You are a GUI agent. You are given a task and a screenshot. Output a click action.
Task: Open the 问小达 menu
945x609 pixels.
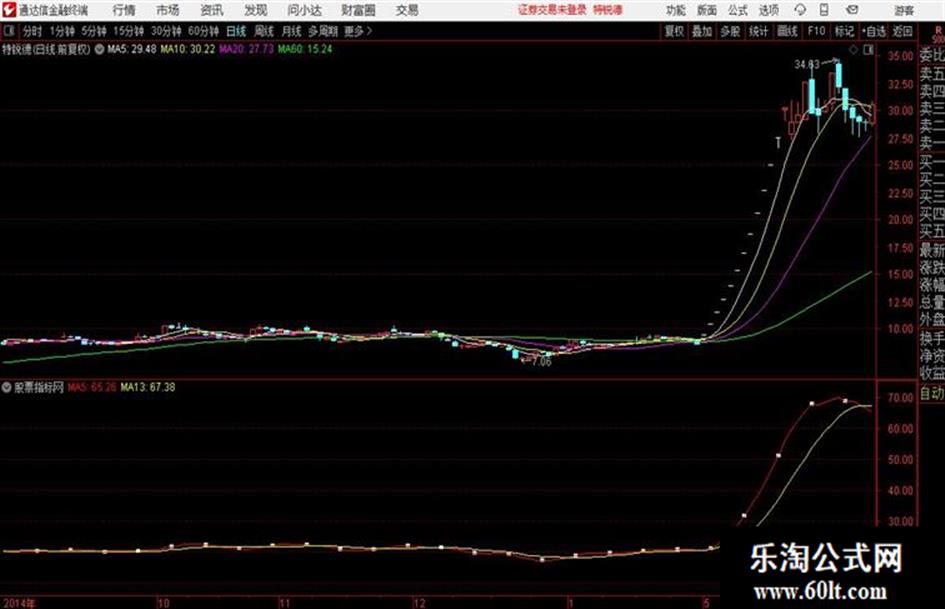304,10
